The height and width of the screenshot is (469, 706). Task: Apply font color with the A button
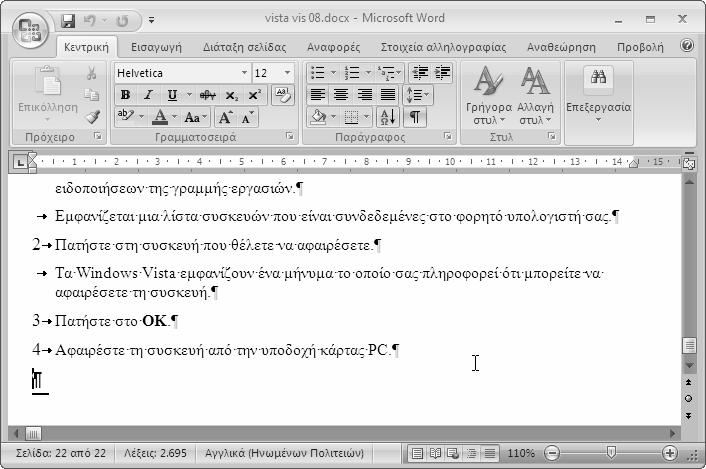(x=159, y=117)
